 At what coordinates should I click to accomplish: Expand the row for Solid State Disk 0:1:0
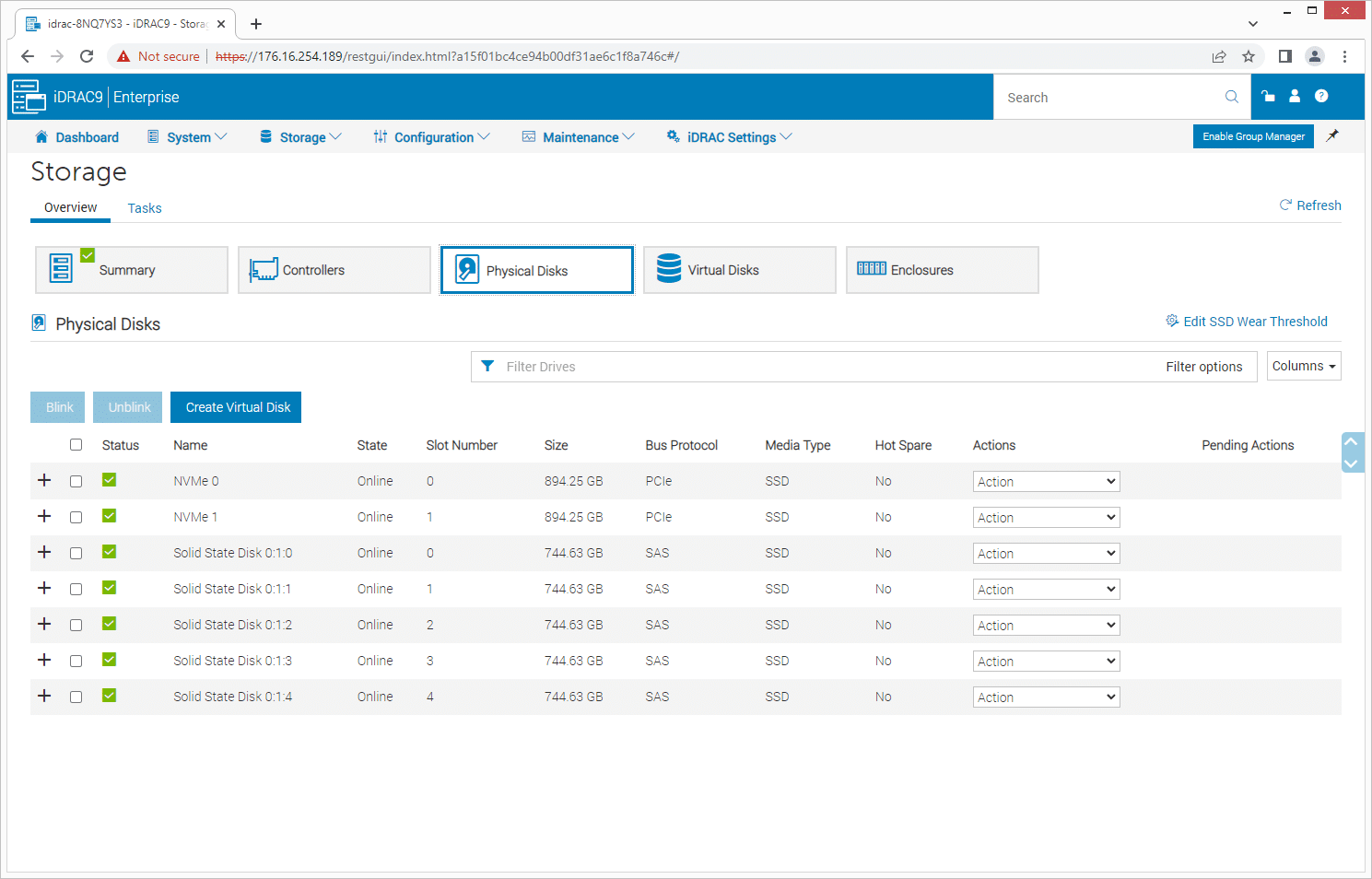coord(44,552)
